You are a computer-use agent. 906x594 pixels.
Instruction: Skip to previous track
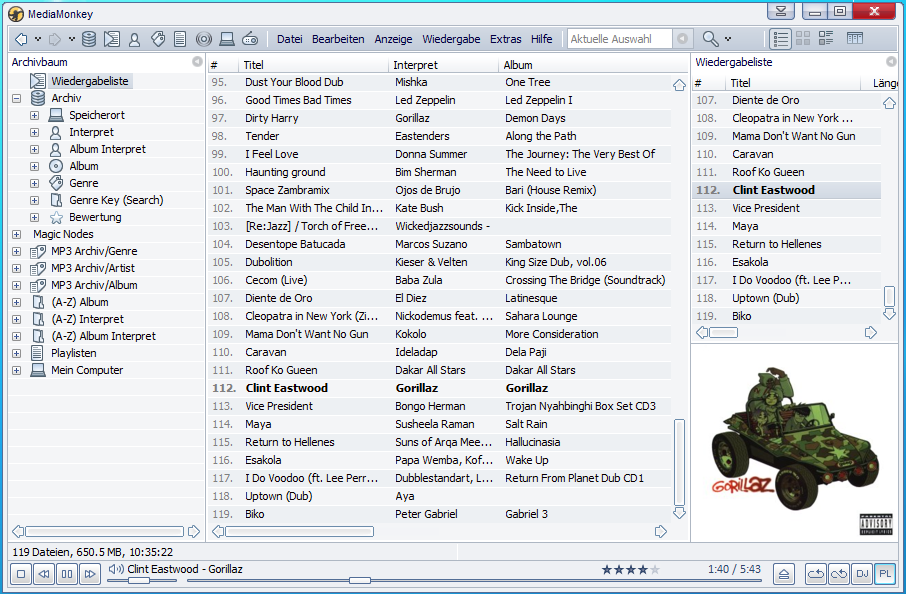pos(44,574)
